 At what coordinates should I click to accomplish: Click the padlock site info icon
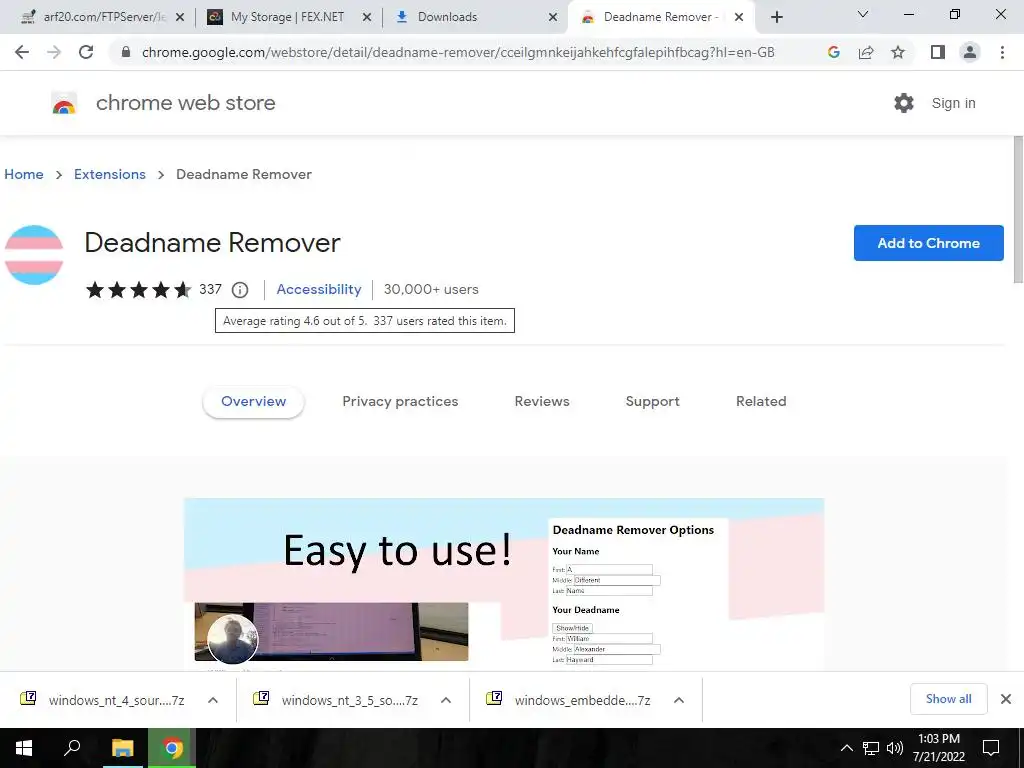(x=126, y=52)
